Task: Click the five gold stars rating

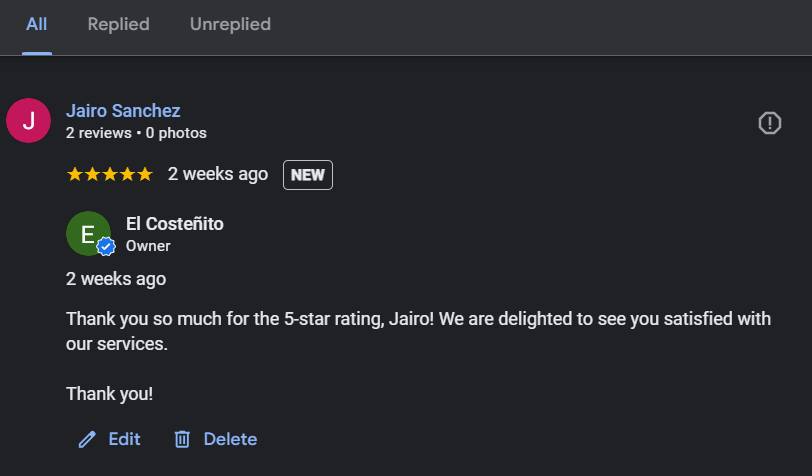Action: tap(110, 174)
